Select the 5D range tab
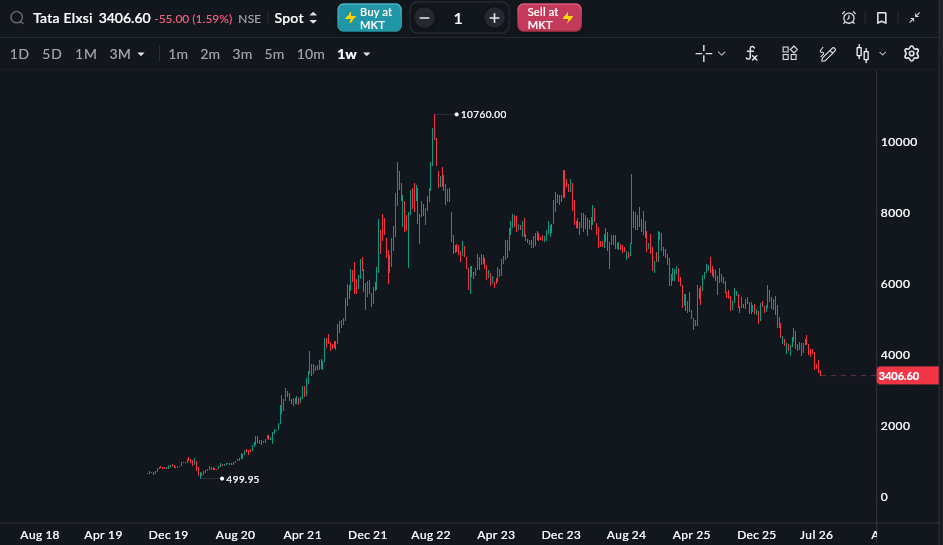Viewport: 943px width, 545px height. click(52, 54)
